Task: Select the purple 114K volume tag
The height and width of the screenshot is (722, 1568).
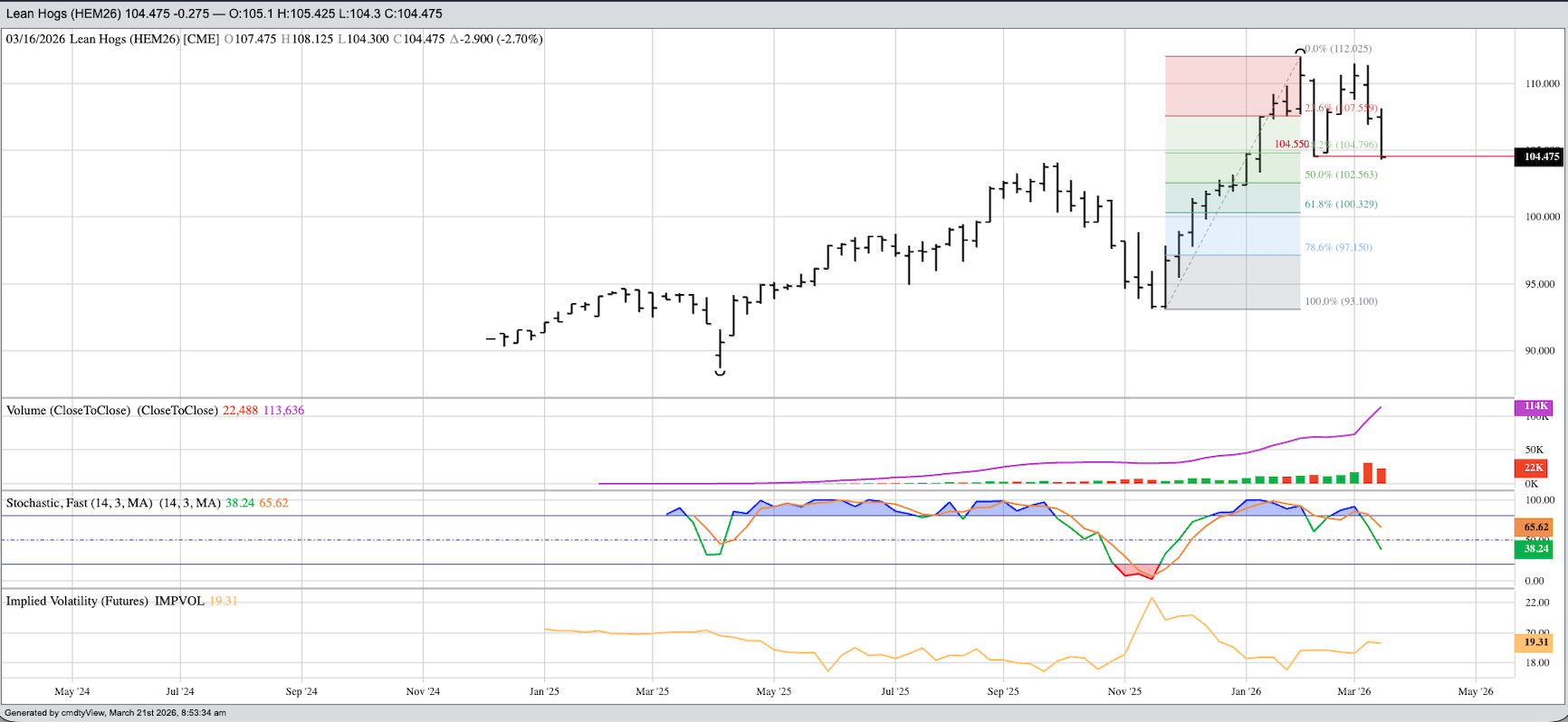Action: pyautogui.click(x=1533, y=406)
